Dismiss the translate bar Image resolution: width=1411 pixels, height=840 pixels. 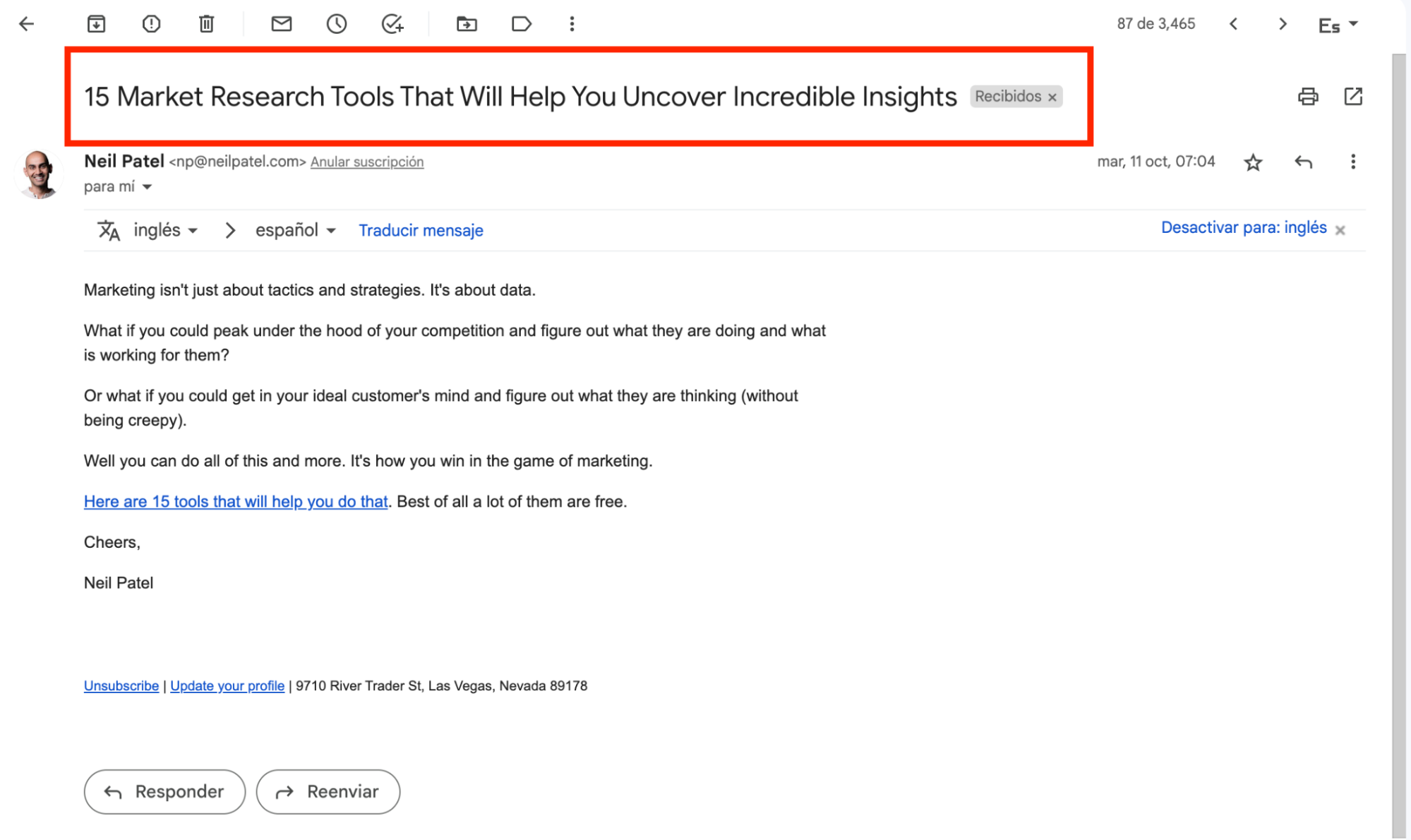coord(1340,230)
